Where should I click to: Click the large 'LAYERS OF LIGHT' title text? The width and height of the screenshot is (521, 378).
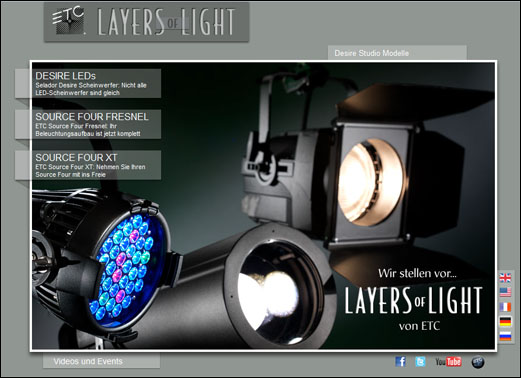413,301
